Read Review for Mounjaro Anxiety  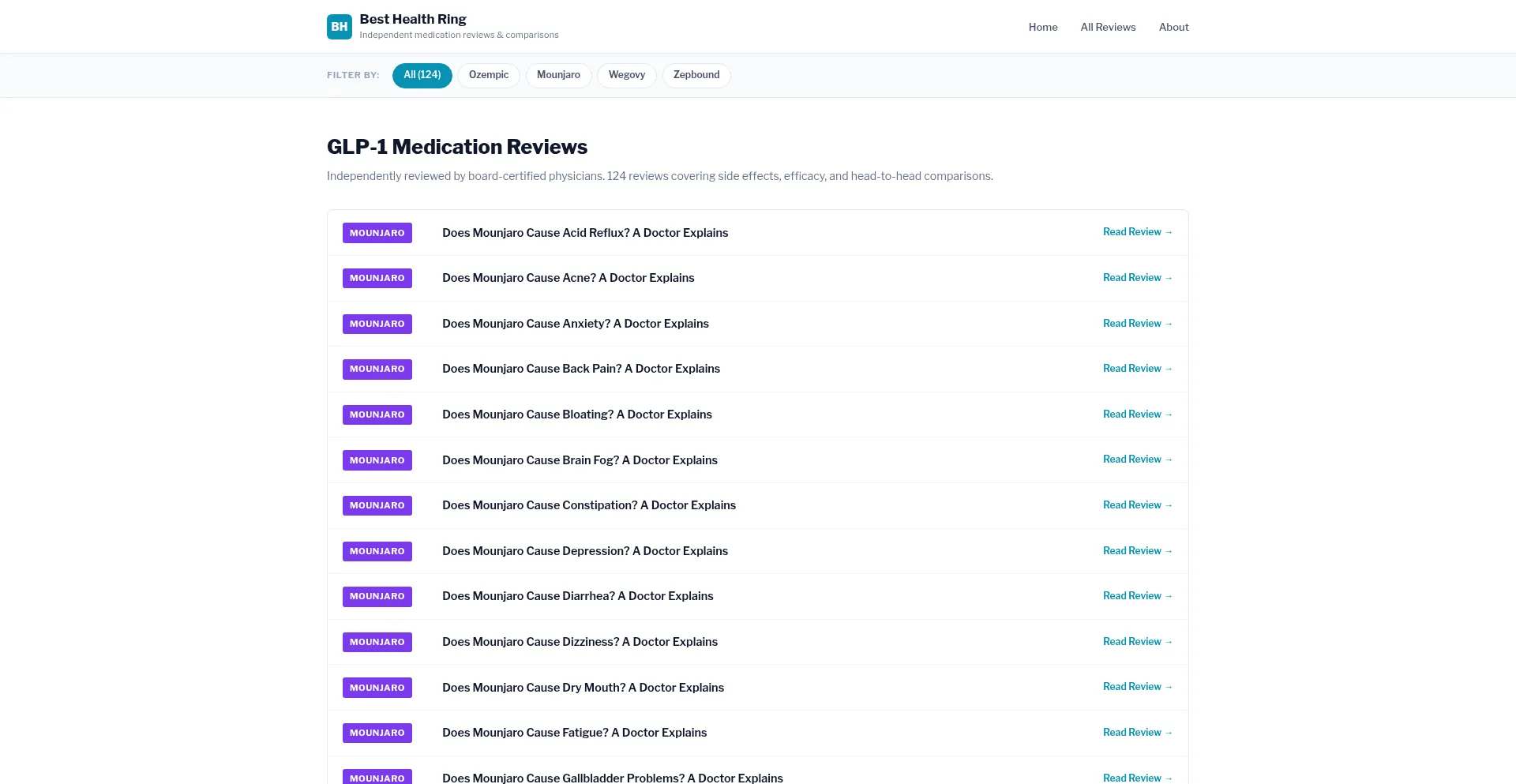(x=1138, y=324)
